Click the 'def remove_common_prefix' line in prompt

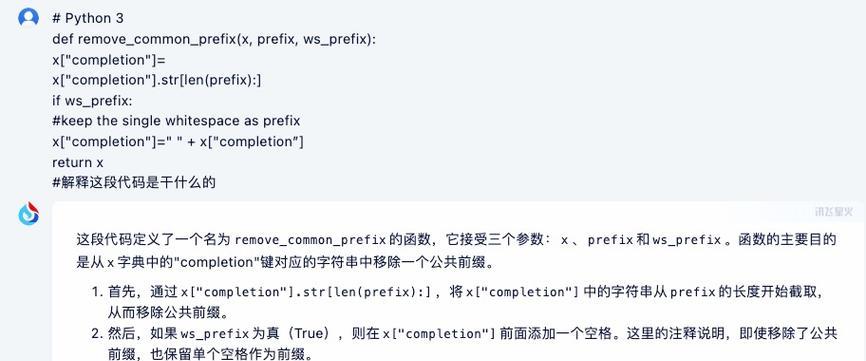click(x=214, y=39)
